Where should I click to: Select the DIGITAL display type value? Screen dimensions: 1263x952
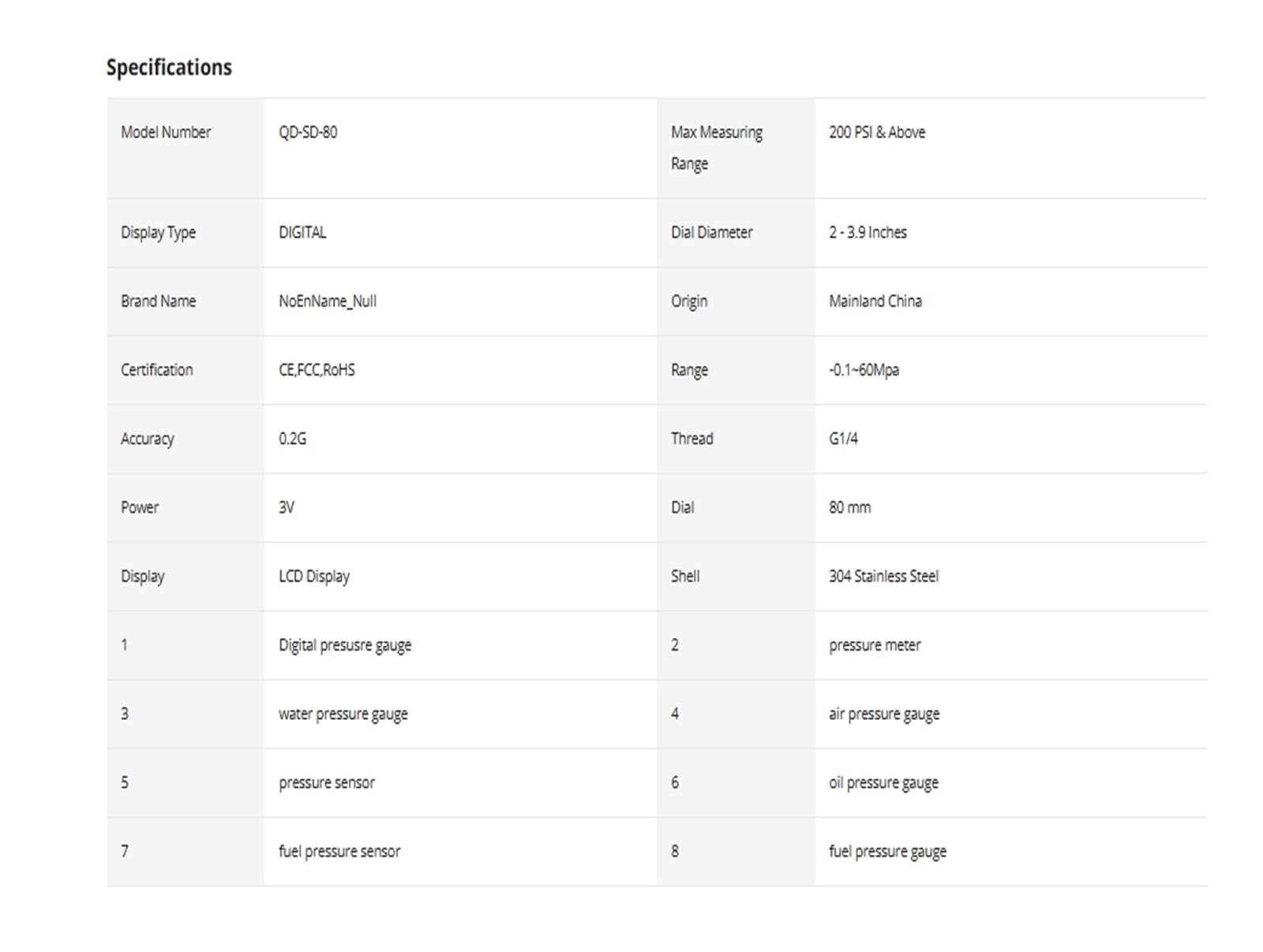click(302, 232)
